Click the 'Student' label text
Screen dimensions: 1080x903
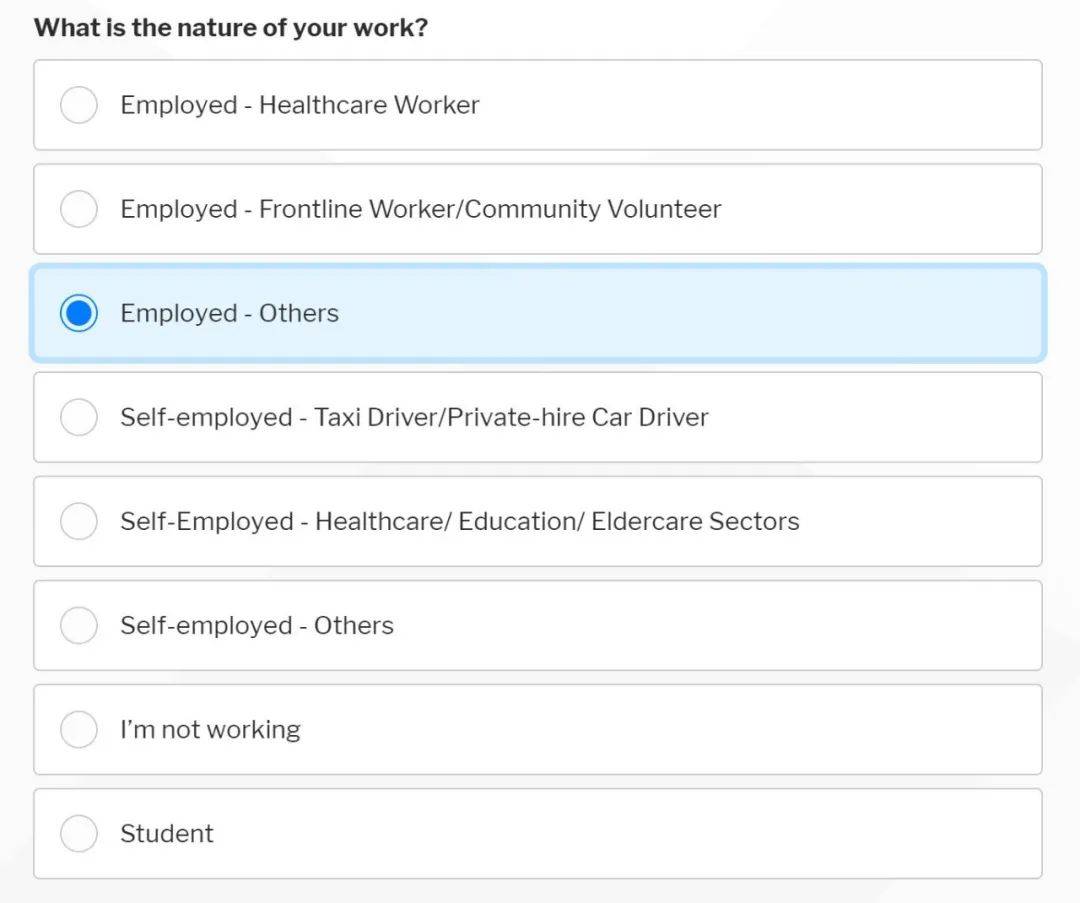(x=166, y=833)
